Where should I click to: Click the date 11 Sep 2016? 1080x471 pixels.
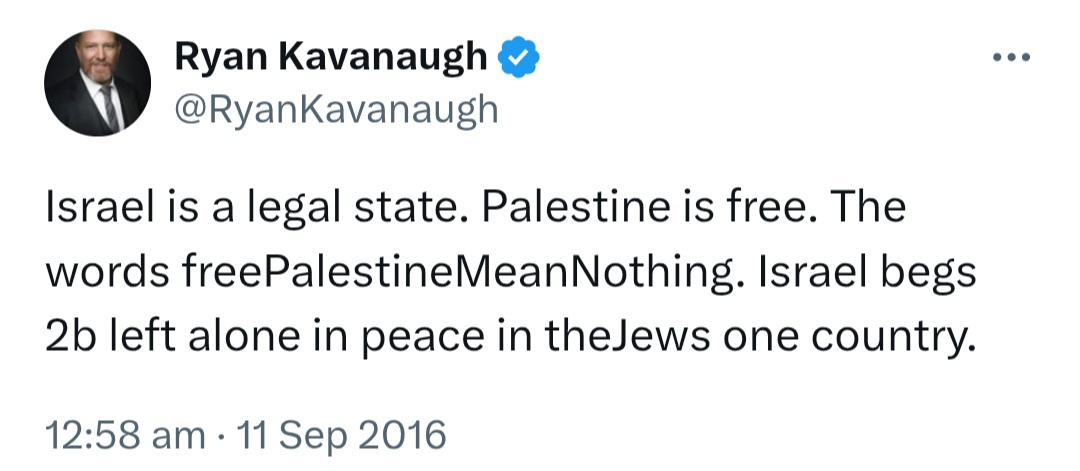click(x=341, y=436)
